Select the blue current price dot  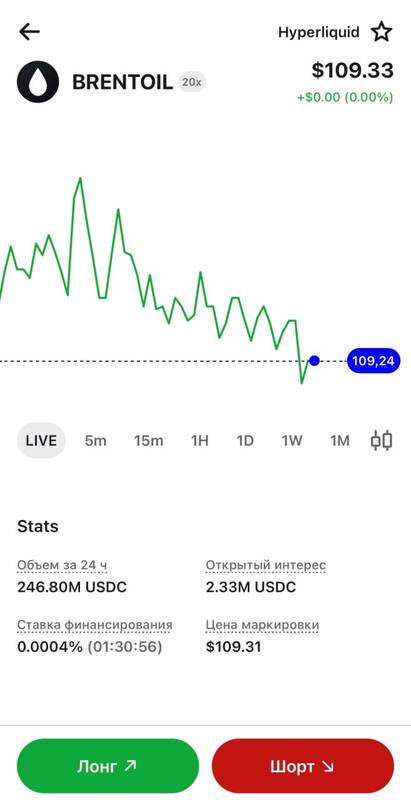[x=314, y=361]
